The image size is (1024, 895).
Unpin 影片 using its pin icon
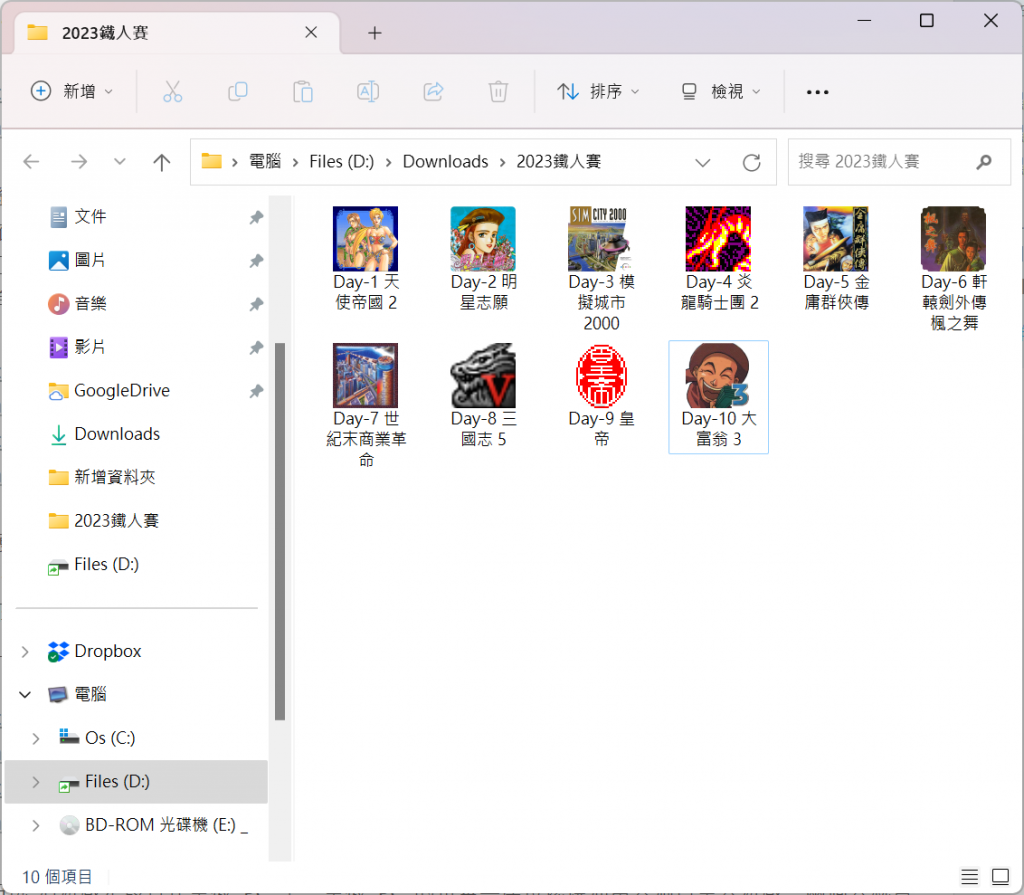[x=256, y=348]
